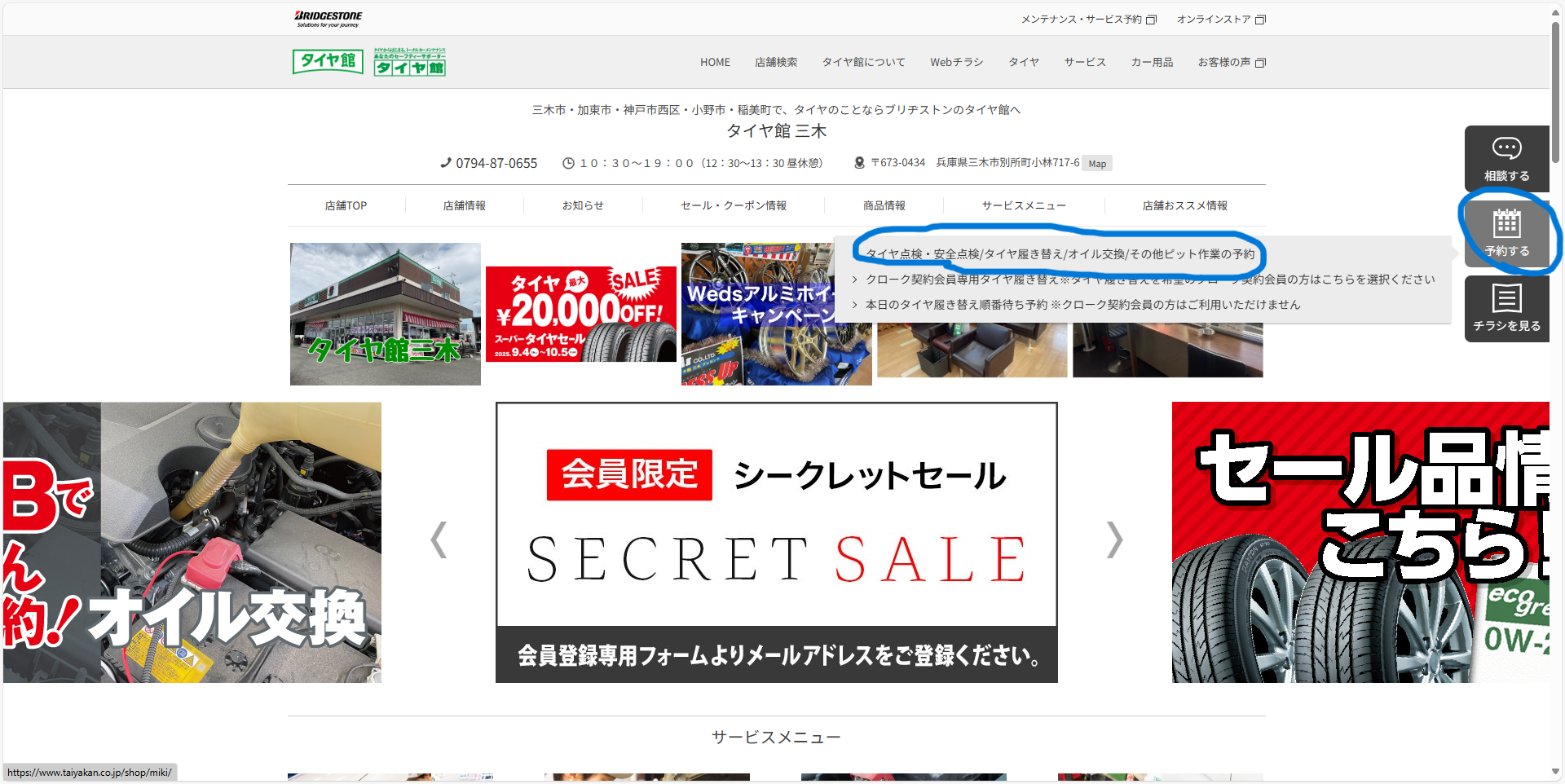Open the Map button beside address
This screenshot has height=784, width=1565.
point(1097,164)
